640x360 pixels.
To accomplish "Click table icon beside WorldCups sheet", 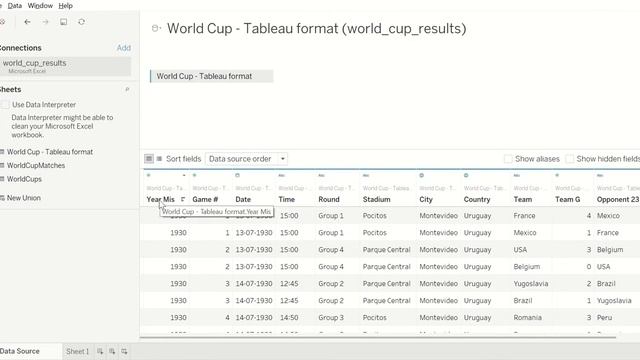I will click(x=2, y=179).
